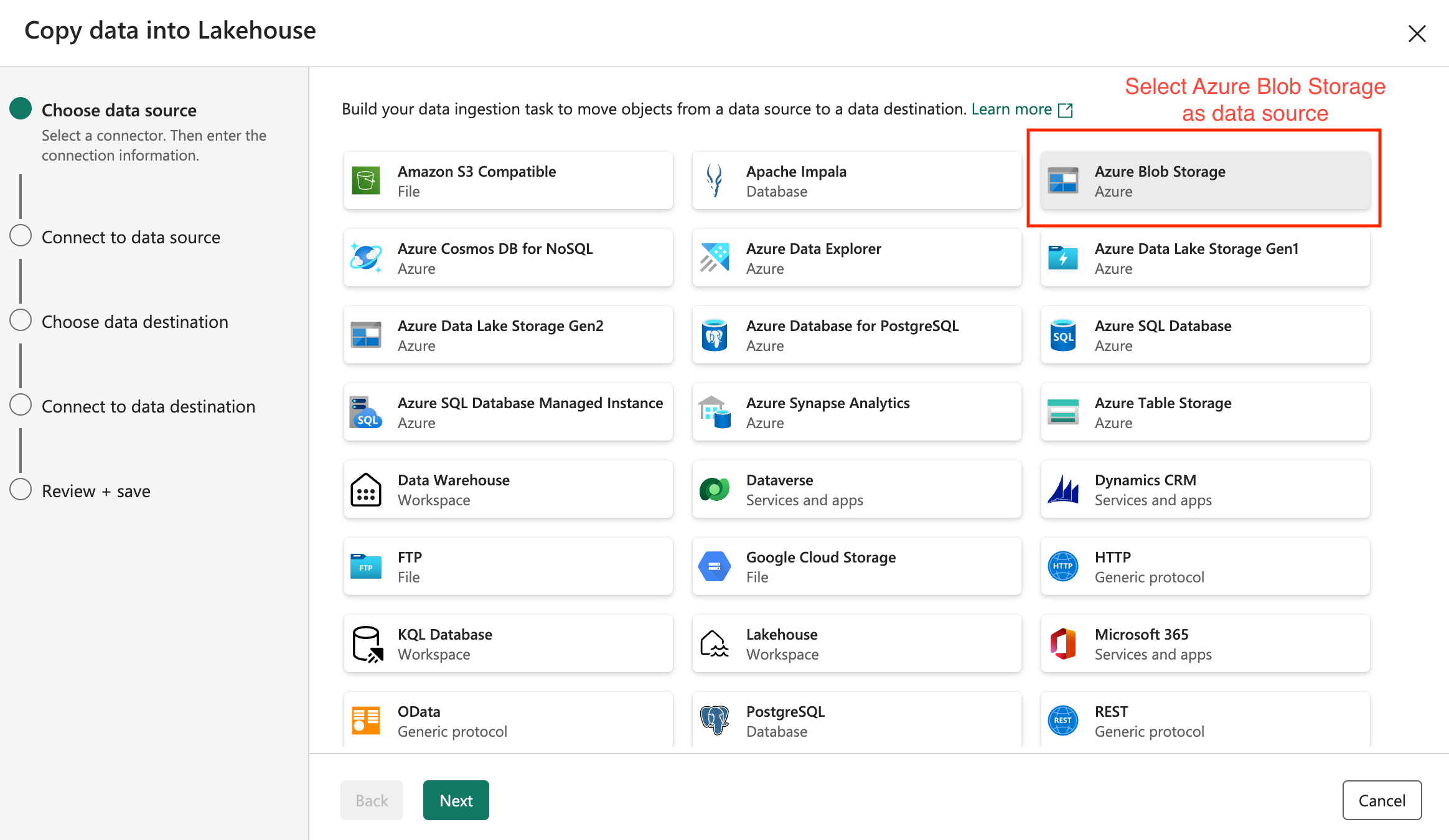1449x840 pixels.
Task: Choose Azure Database for PostgreSQL name
Action: click(853, 325)
